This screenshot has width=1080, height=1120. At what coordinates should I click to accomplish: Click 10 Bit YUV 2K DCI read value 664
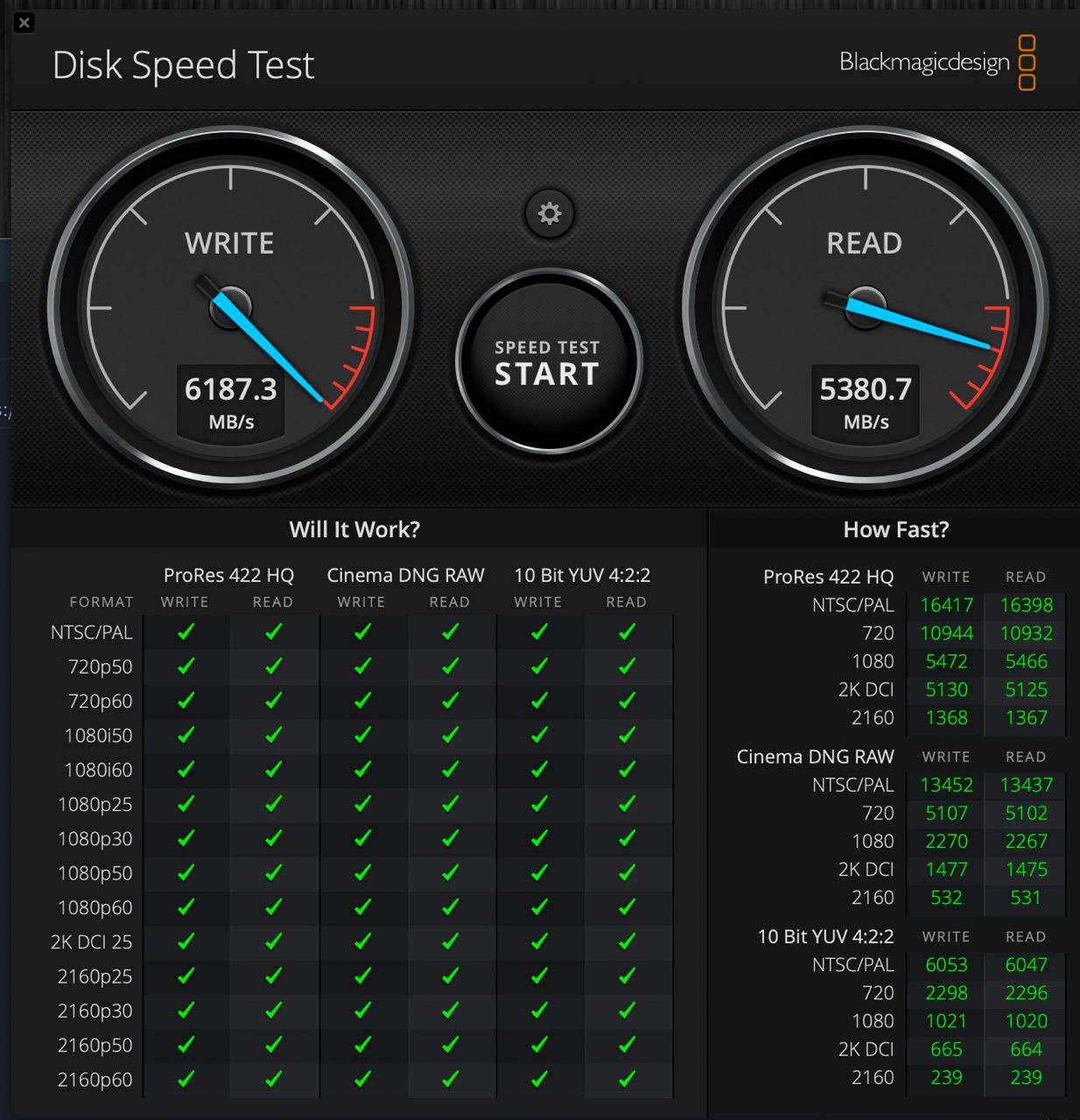click(1026, 1049)
